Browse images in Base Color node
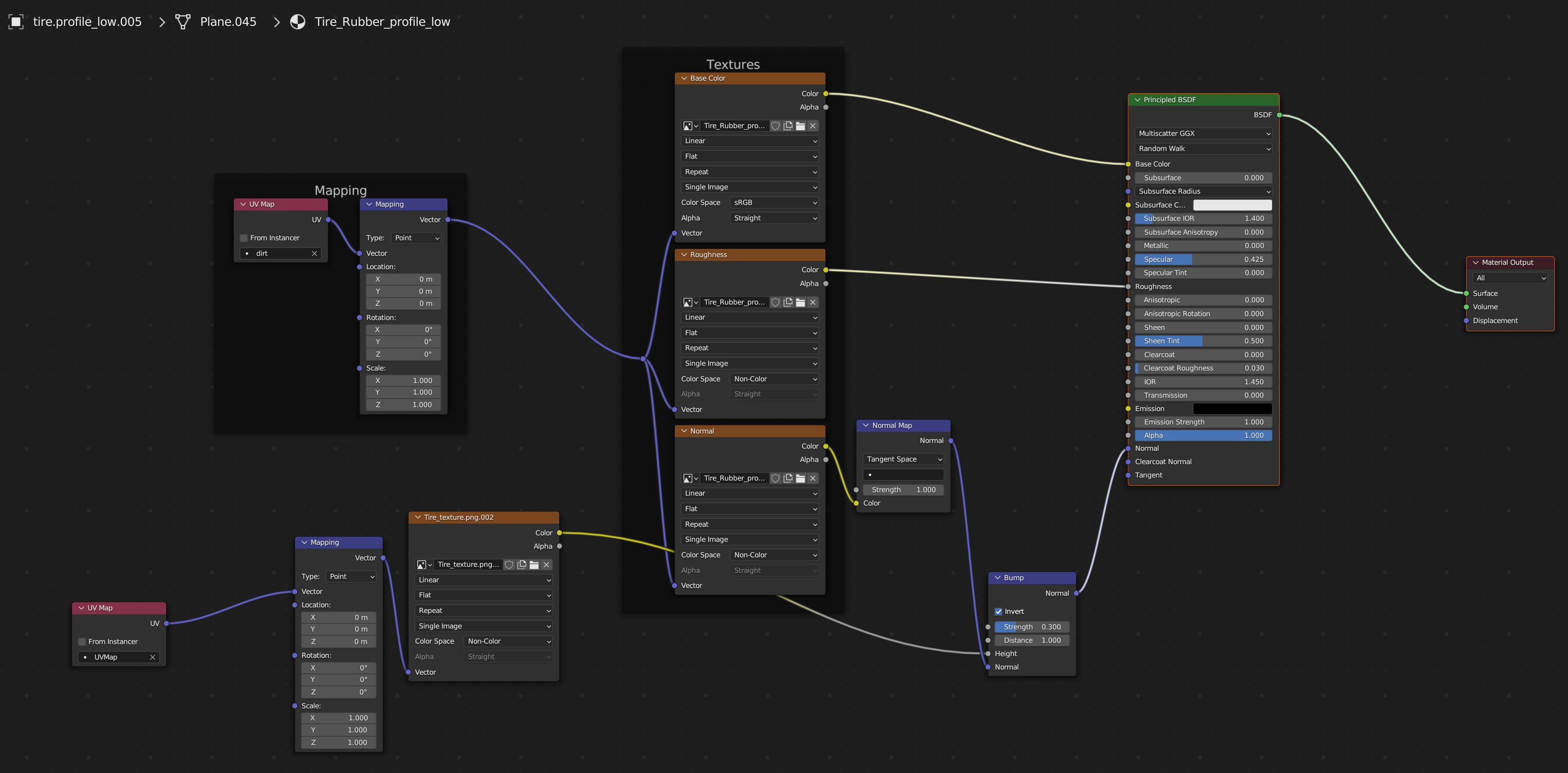The width and height of the screenshot is (1568, 773). tap(690, 126)
